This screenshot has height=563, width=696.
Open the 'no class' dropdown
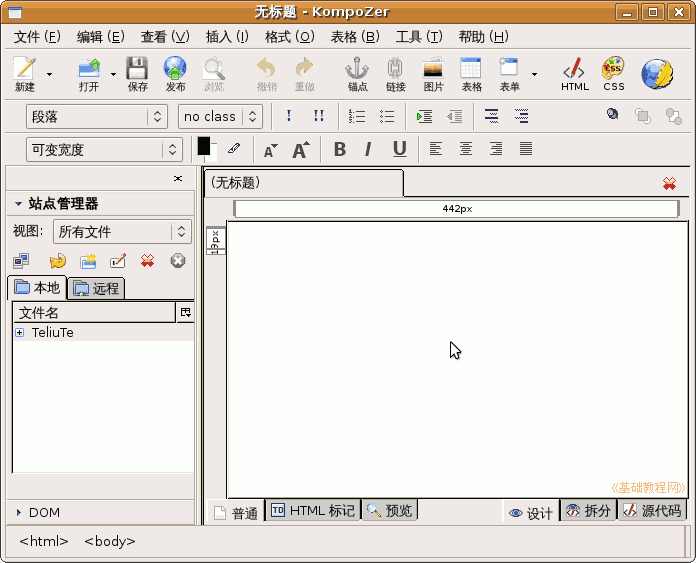click(220, 117)
